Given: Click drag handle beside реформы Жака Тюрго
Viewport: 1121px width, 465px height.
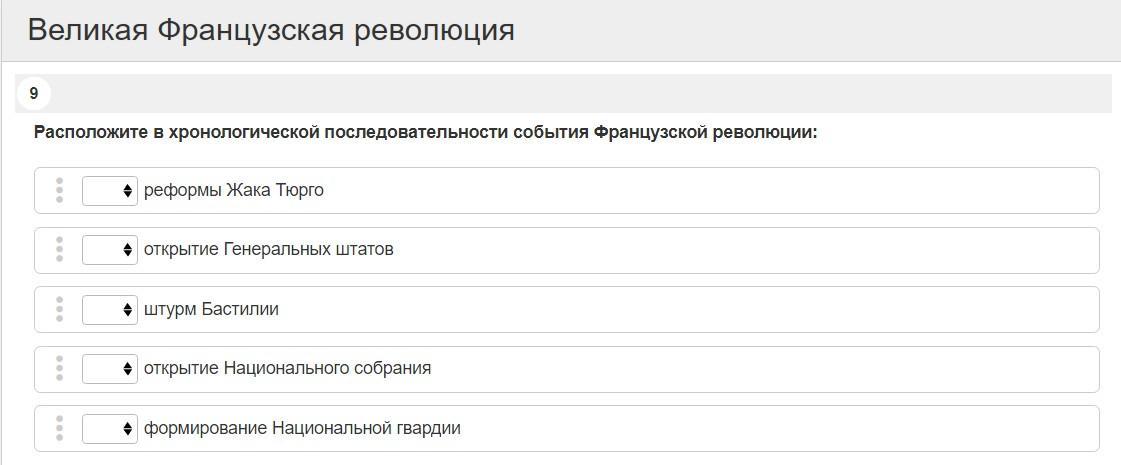Looking at the screenshot, I should (x=59, y=190).
